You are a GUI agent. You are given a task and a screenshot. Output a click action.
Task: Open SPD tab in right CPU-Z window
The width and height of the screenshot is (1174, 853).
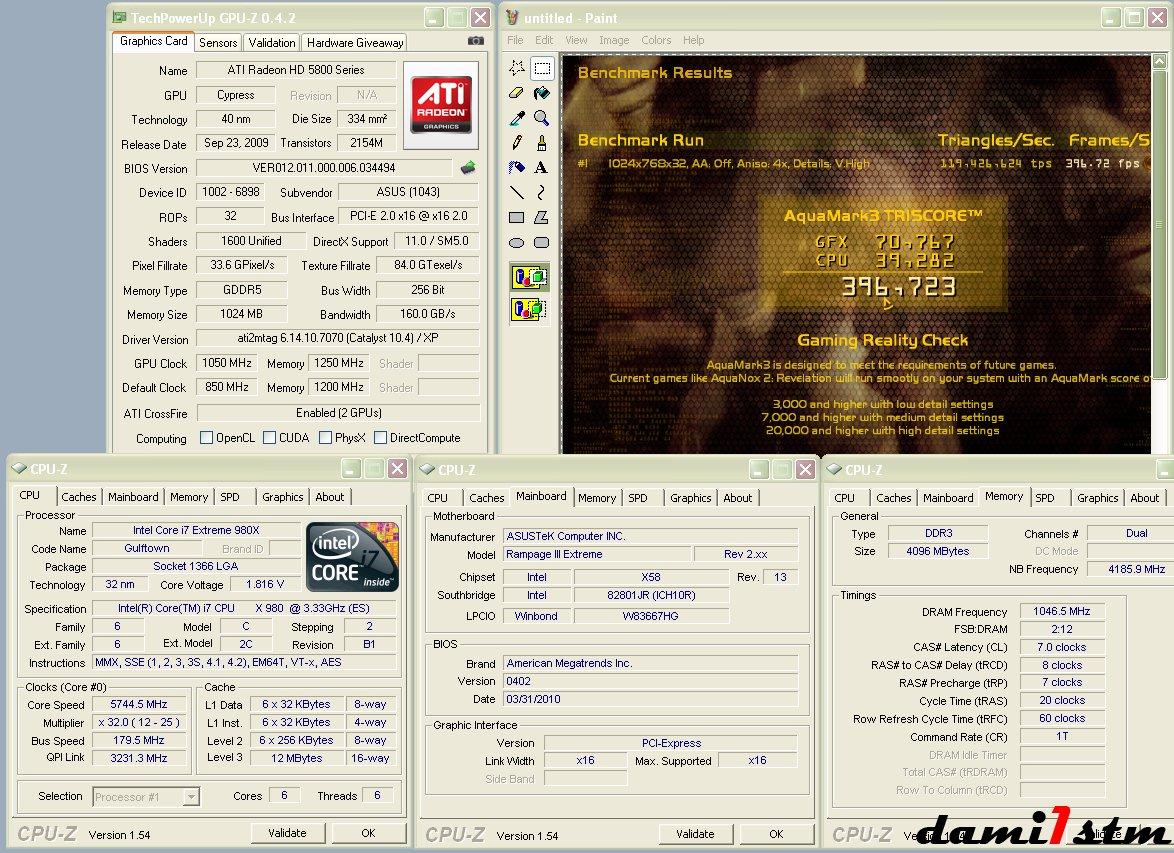click(1044, 497)
